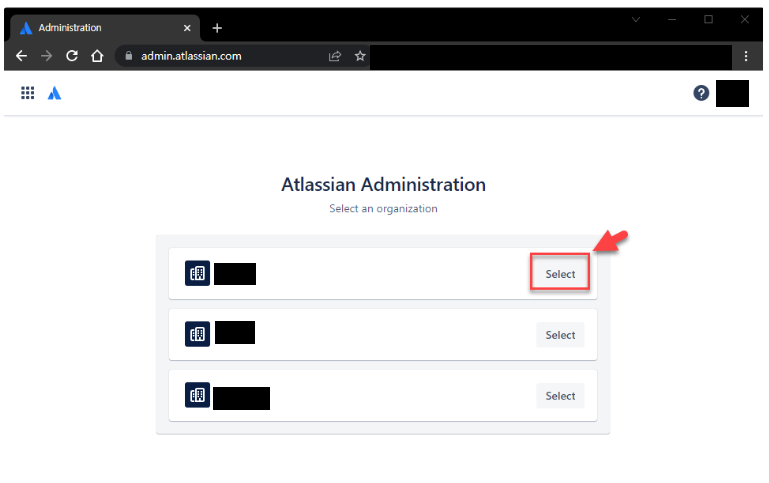
Task: Click the second organization's building icon
Action: [197, 334]
